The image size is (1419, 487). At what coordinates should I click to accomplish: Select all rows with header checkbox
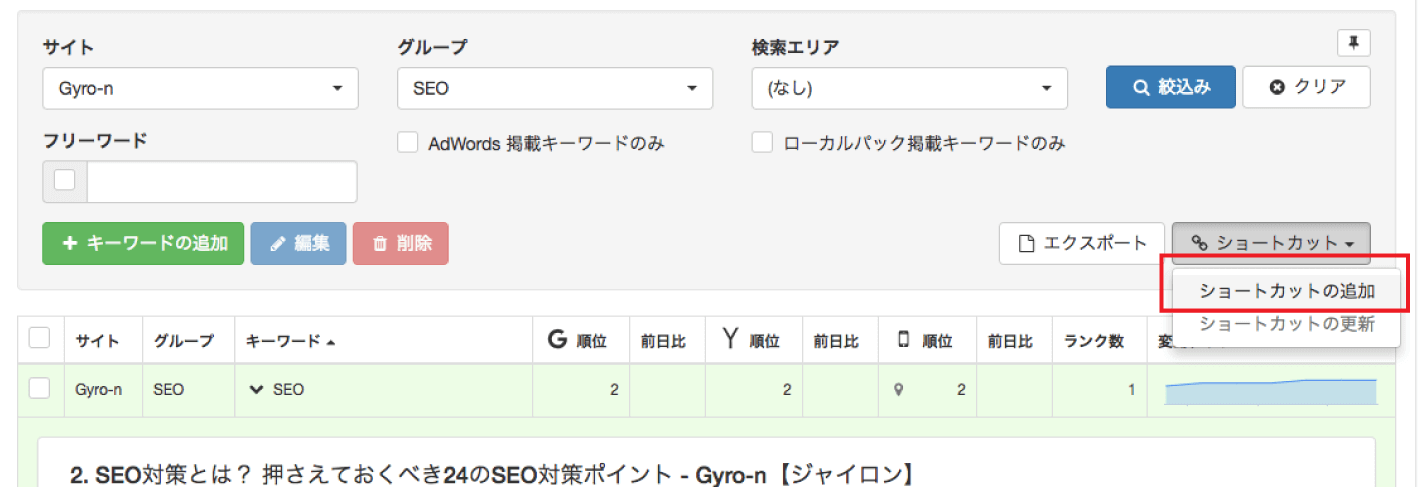(x=40, y=339)
